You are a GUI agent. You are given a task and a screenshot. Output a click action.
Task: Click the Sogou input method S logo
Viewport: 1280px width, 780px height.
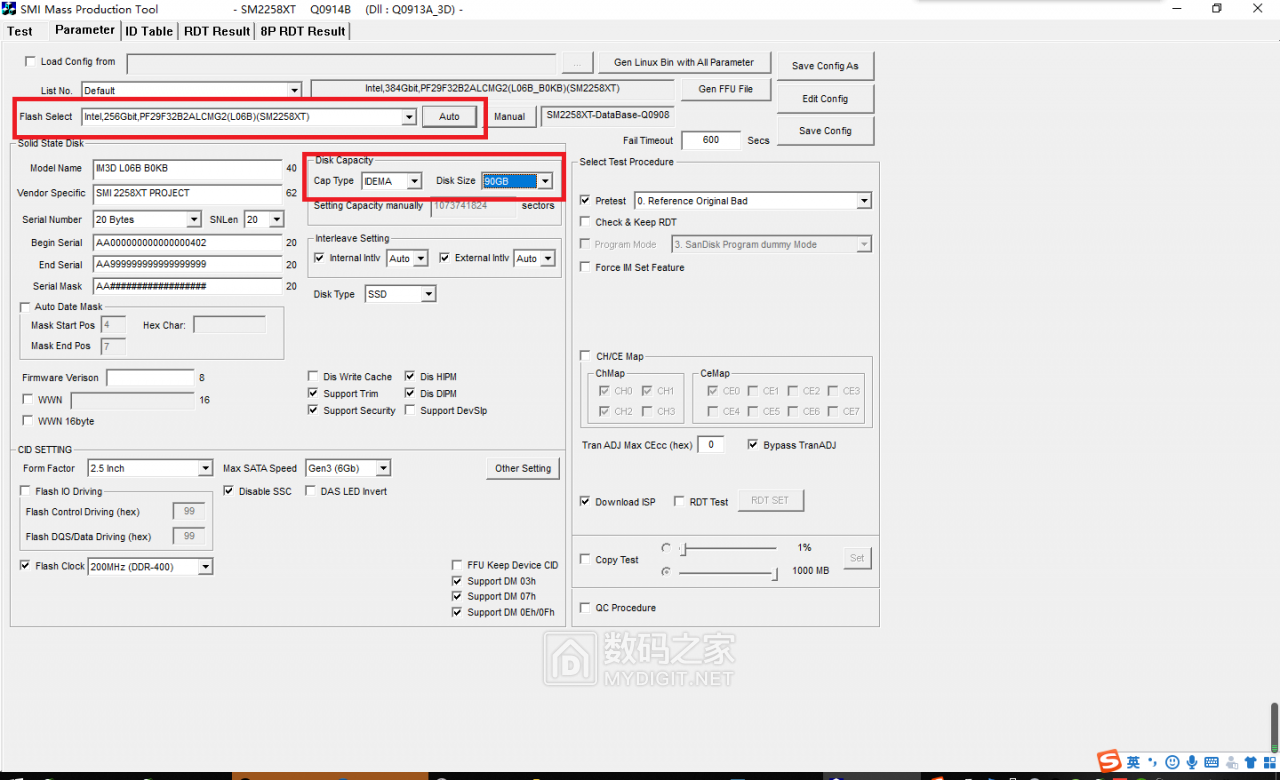1109,762
